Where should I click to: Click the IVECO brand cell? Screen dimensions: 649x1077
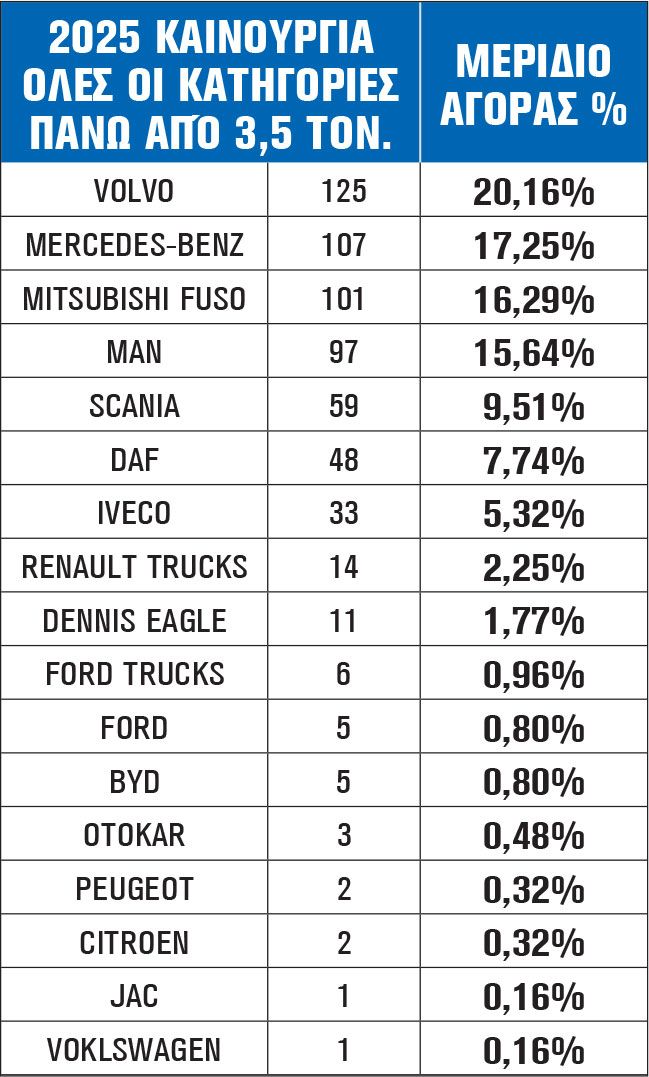point(134,514)
